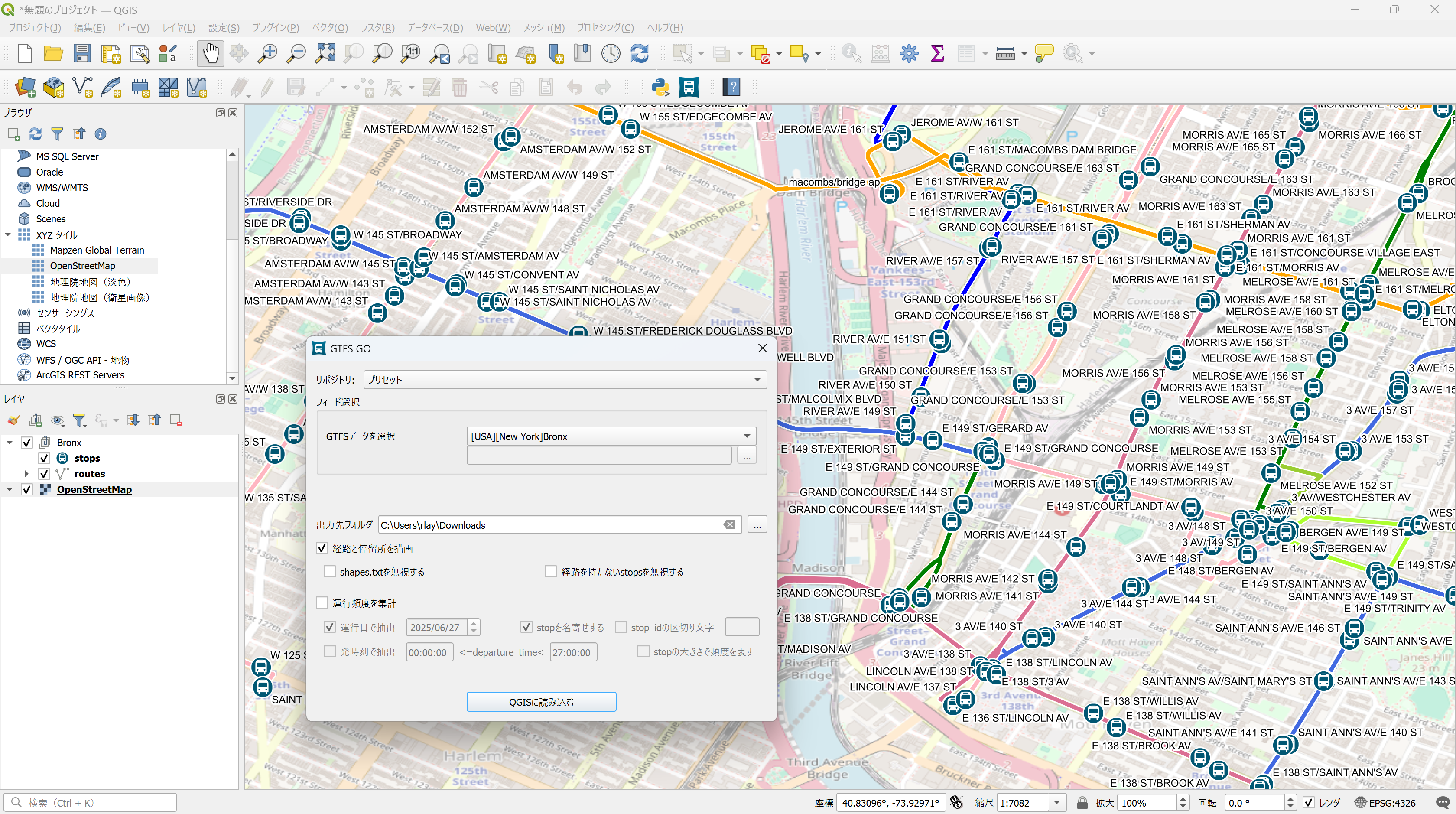The width and height of the screenshot is (1456, 814).
Task: Open the GTFS data selection dropdown
Action: tap(611, 436)
